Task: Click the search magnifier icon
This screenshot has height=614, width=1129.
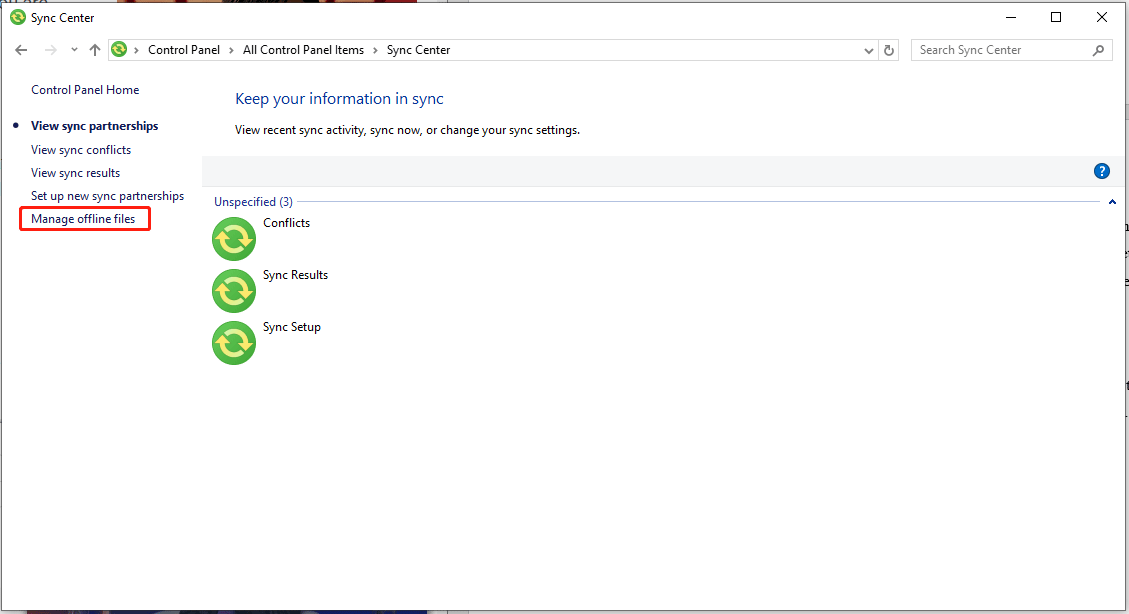Action: [1098, 50]
